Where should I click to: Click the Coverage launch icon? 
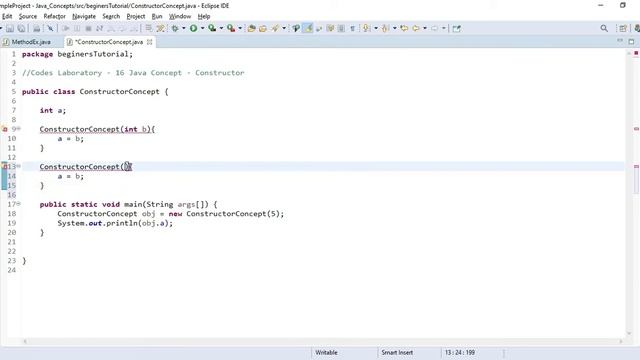point(212,28)
